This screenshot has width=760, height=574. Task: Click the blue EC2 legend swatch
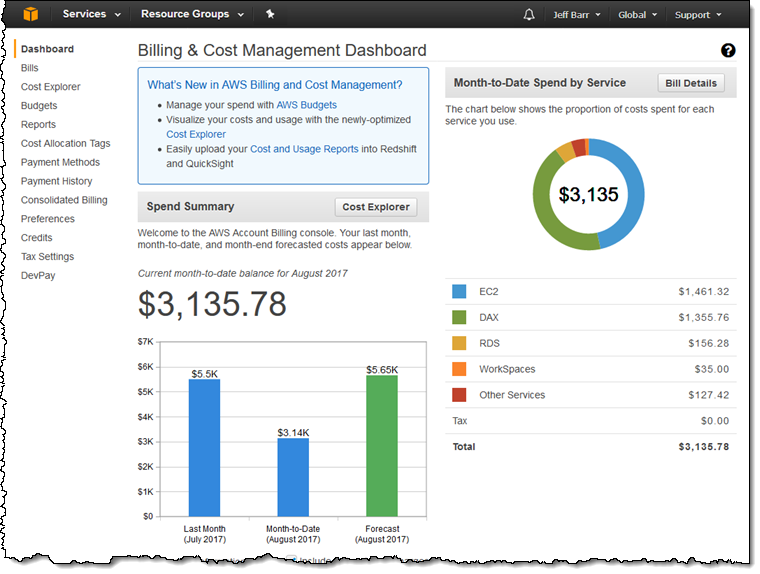[x=459, y=291]
